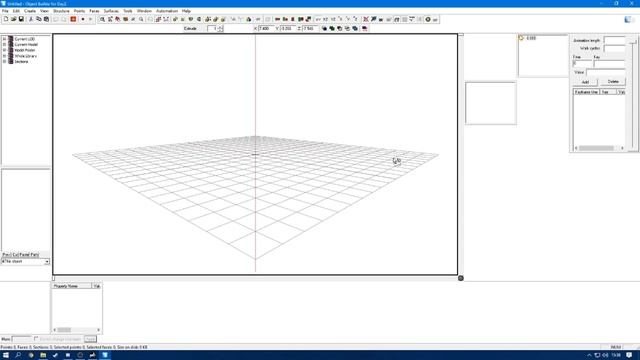Viewport: 640px width, 360px height.
Task: Click the taskbar search icon
Action: click(18, 355)
